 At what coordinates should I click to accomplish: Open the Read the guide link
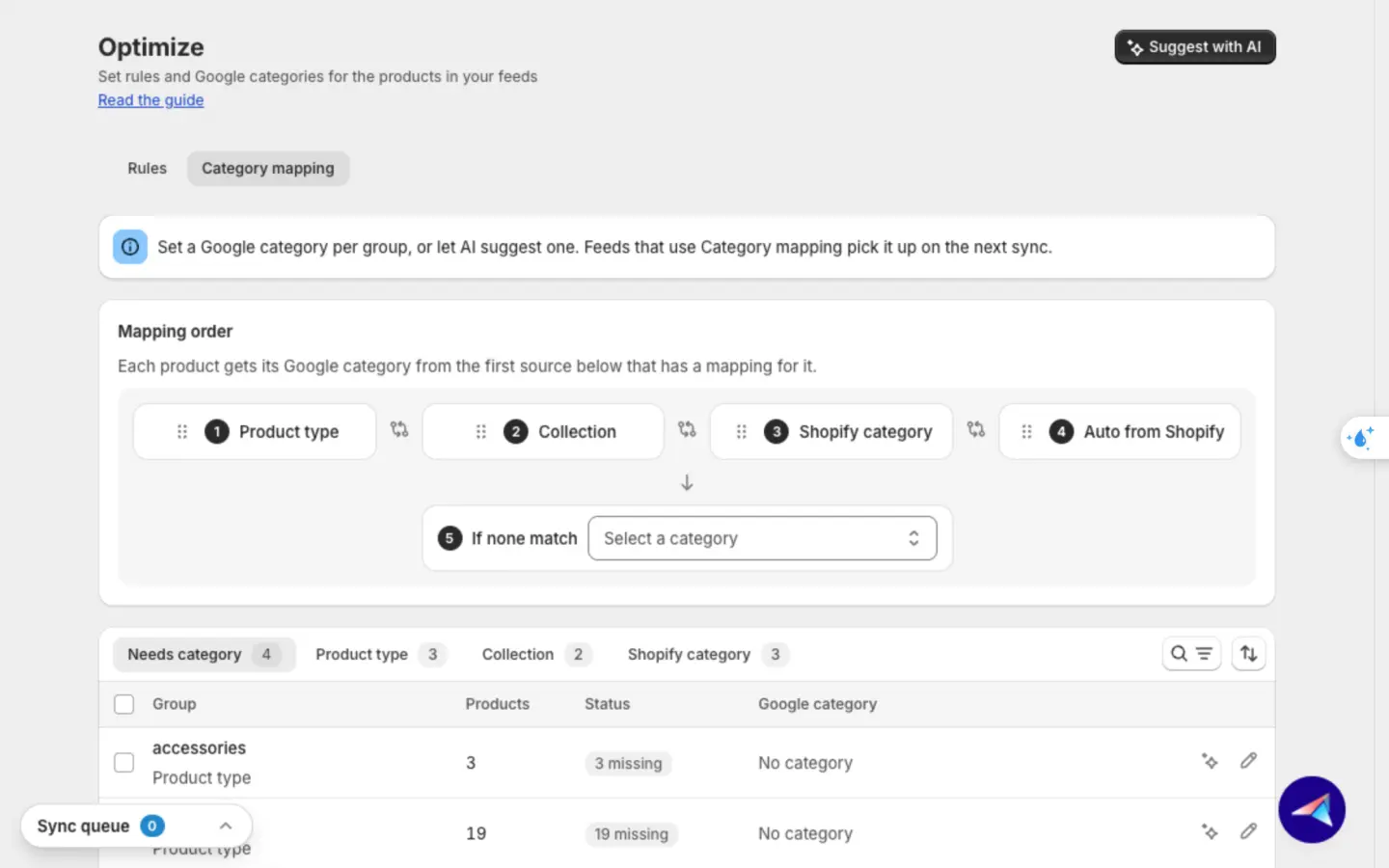tap(150, 100)
